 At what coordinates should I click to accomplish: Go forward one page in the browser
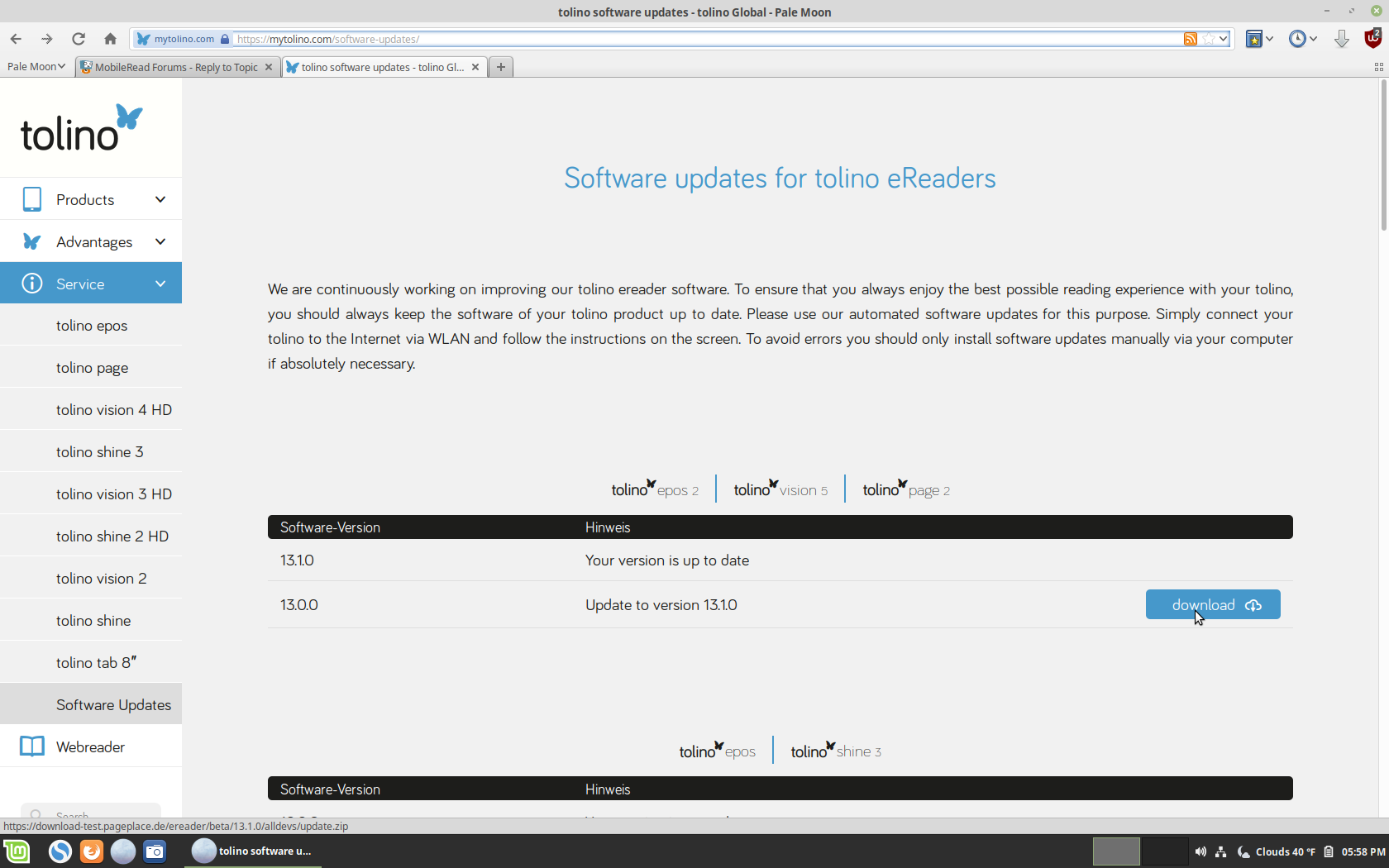(x=47, y=39)
